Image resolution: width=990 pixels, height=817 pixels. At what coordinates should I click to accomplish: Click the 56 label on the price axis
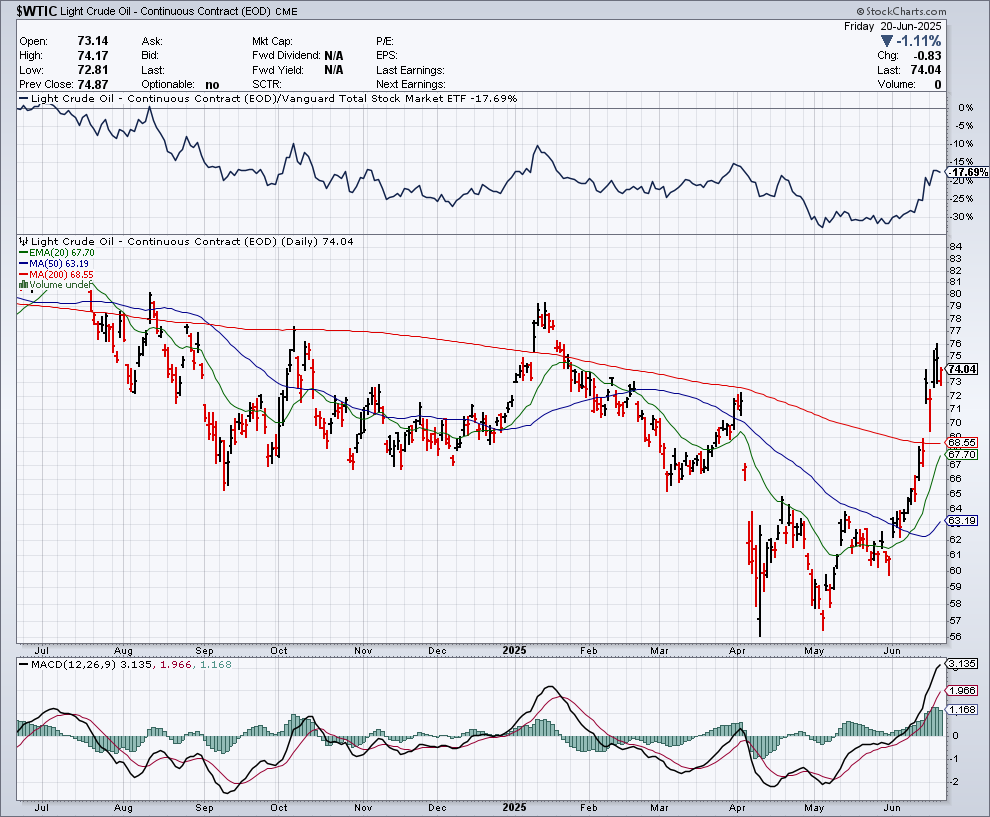click(x=955, y=636)
